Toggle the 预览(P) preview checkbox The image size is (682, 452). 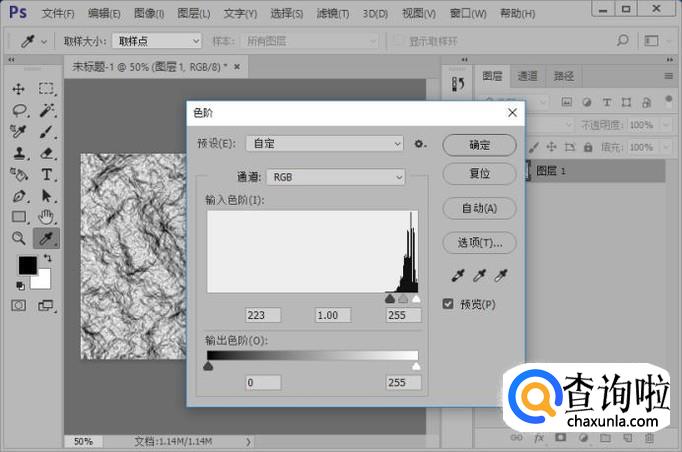[448, 303]
